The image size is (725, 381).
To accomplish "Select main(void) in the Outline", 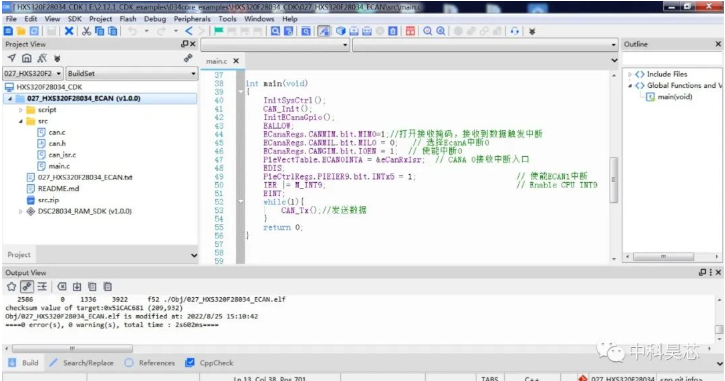I will tap(675, 97).
